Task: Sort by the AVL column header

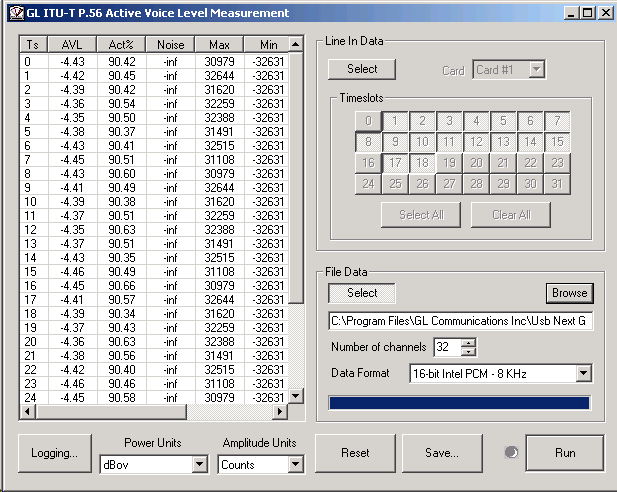Action: pos(72,44)
